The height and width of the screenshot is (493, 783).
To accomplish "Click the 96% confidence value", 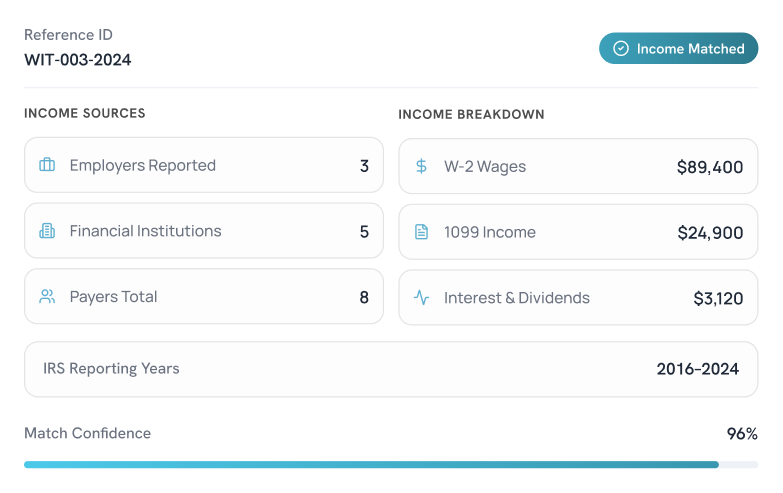I will 742,434.
